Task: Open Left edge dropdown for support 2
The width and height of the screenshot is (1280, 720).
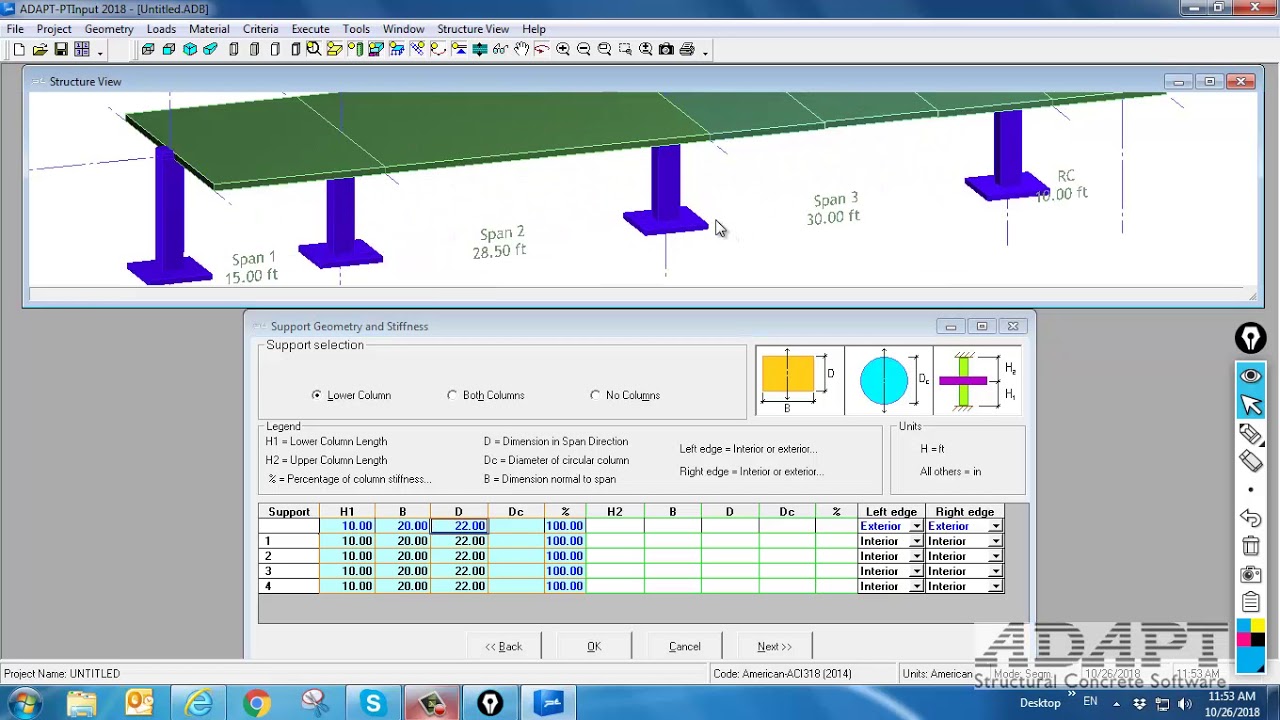Action: (x=916, y=556)
